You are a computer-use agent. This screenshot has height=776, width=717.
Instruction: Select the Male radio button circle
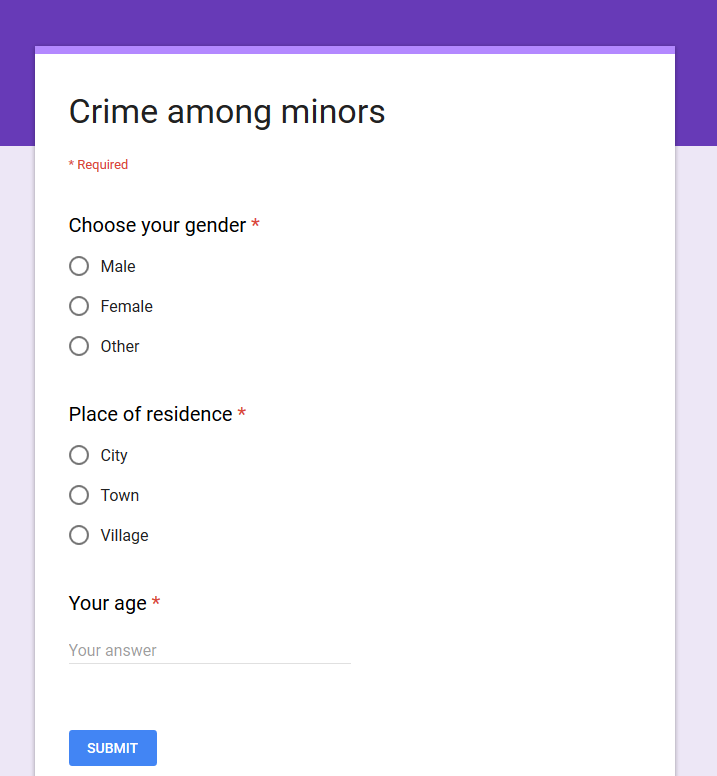coord(79,266)
